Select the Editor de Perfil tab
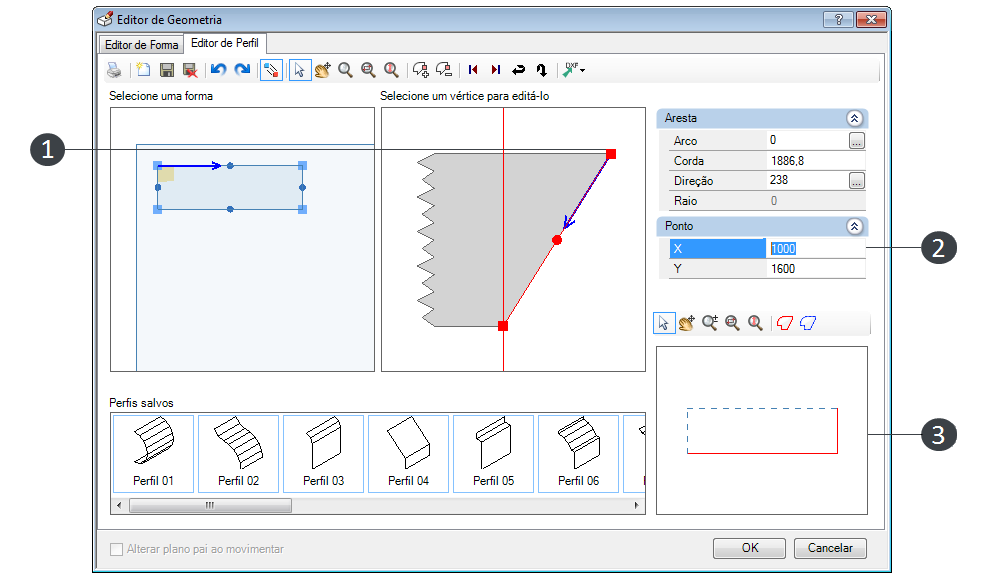This screenshot has width=990, height=579. point(225,43)
